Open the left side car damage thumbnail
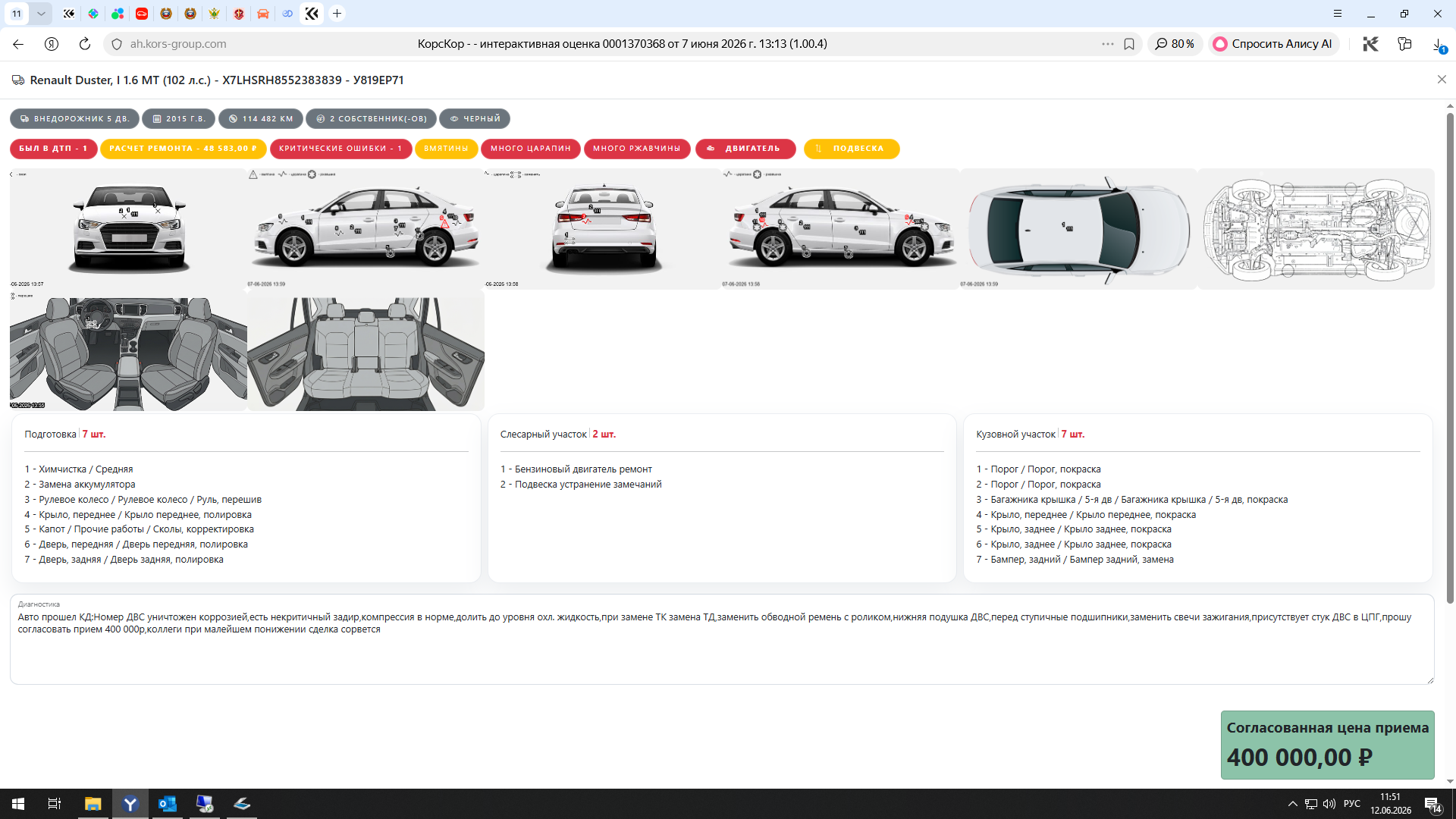 (366, 228)
